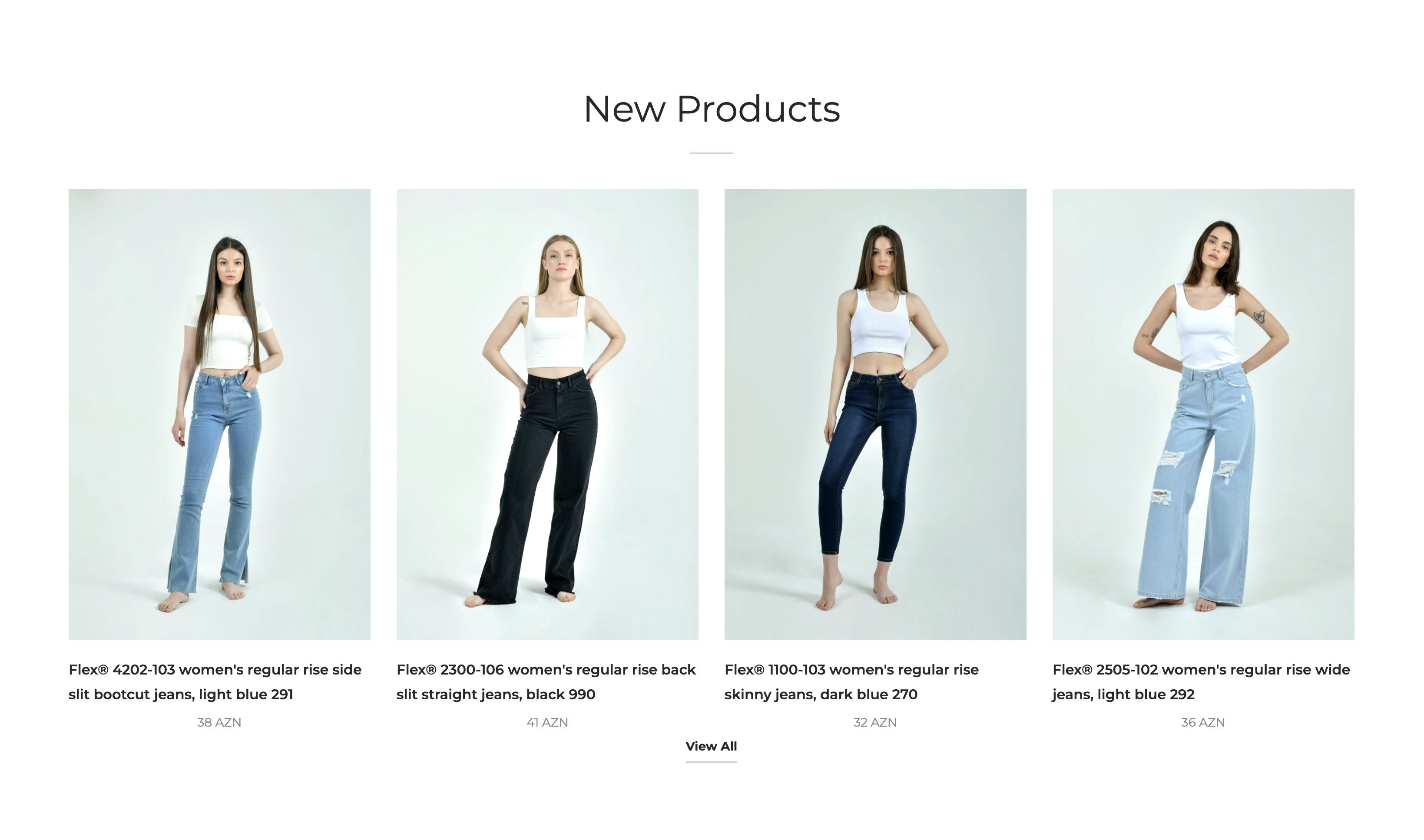The image size is (1424, 840).
Task: Click the New Products heading
Action: coord(712,109)
